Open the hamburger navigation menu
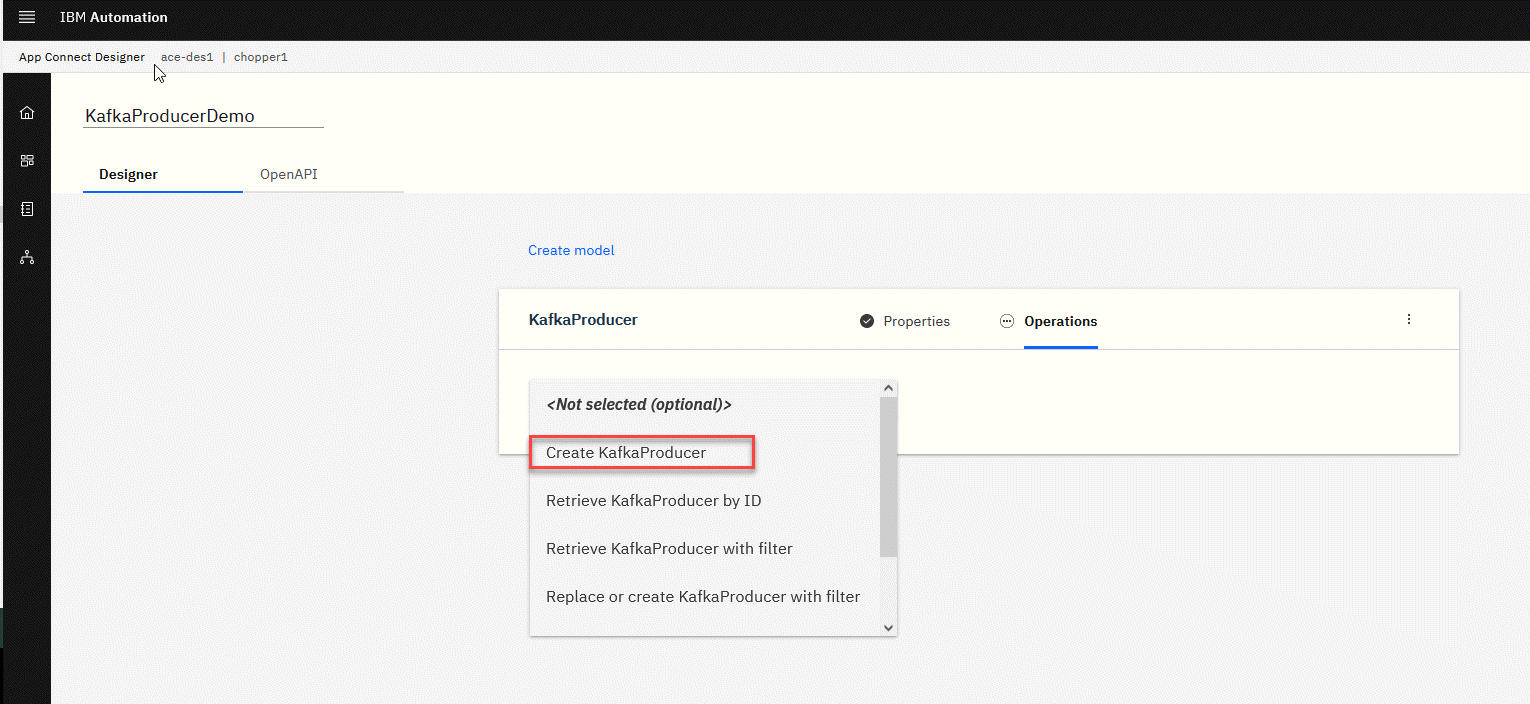Screen dimensions: 1530x704 [27, 17]
